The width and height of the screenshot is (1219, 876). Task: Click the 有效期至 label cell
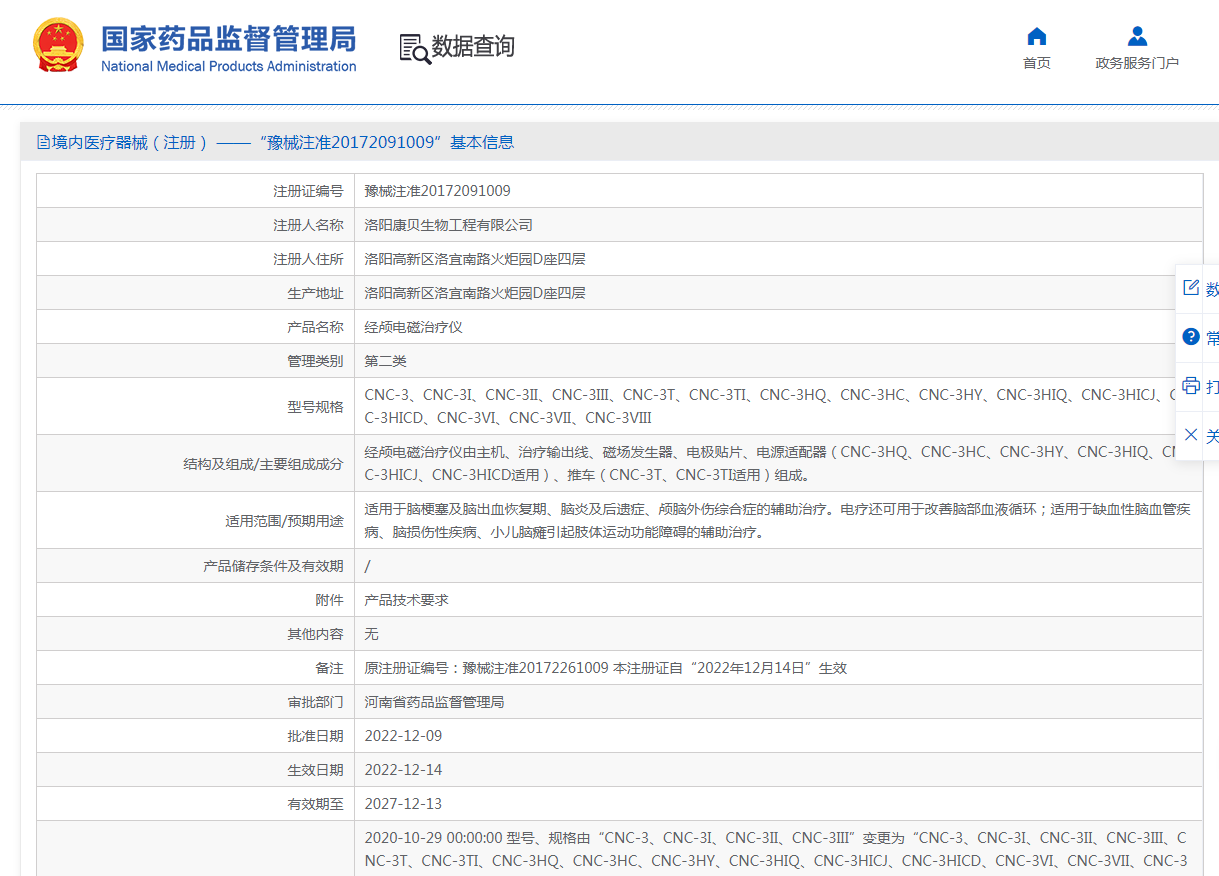coord(196,804)
